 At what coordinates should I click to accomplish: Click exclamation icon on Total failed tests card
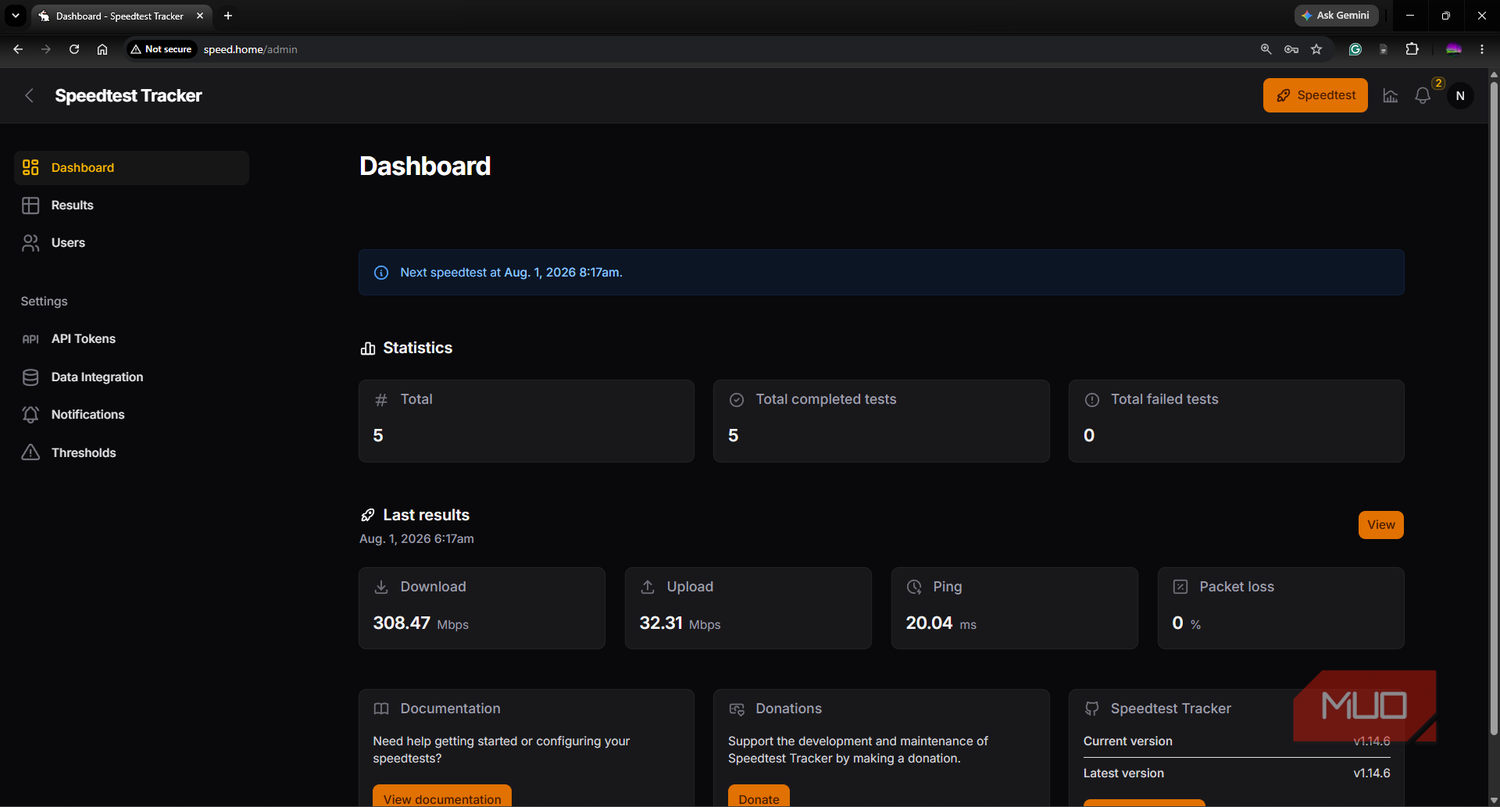click(x=1092, y=400)
